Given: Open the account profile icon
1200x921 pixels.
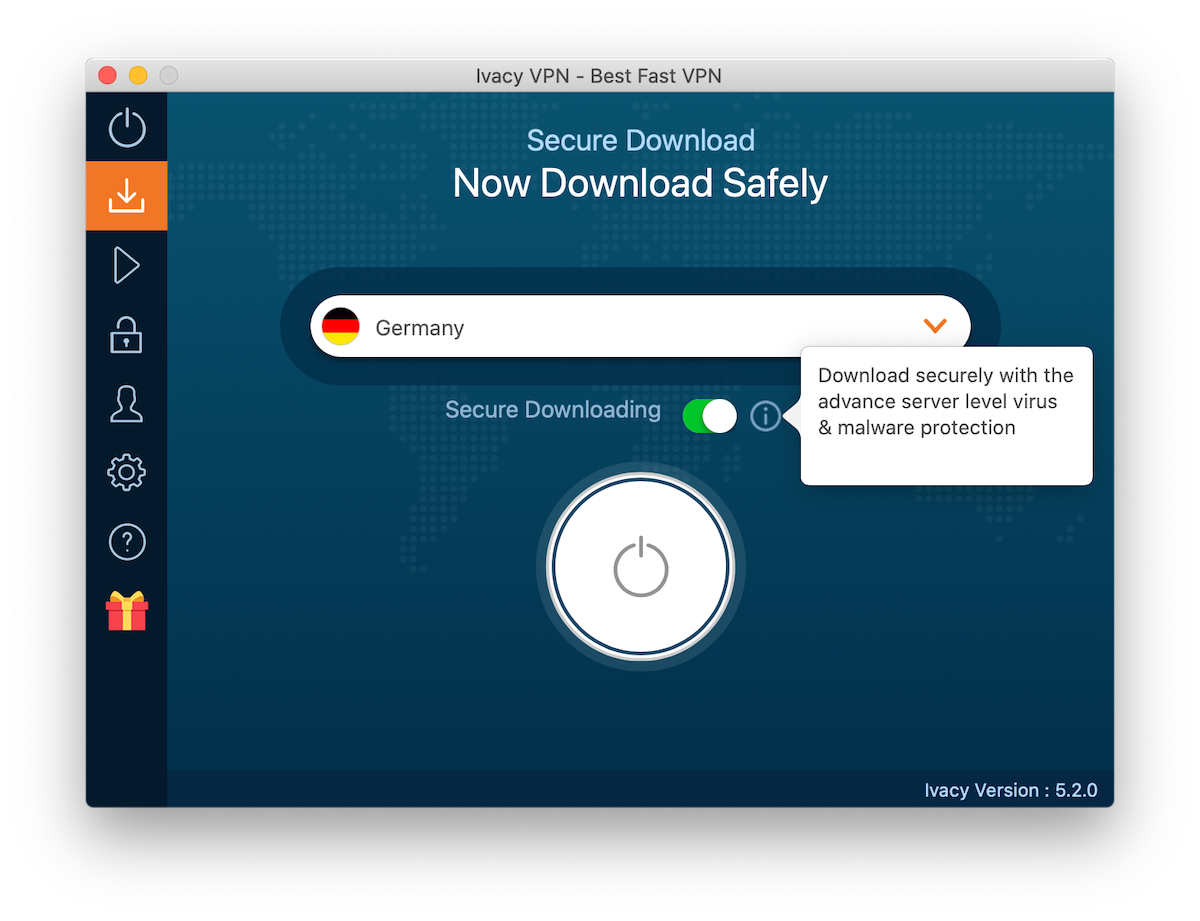Looking at the screenshot, I should click(126, 403).
